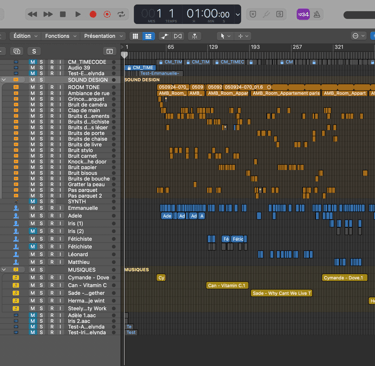Click the purple count-in 1234 button

point(303,14)
